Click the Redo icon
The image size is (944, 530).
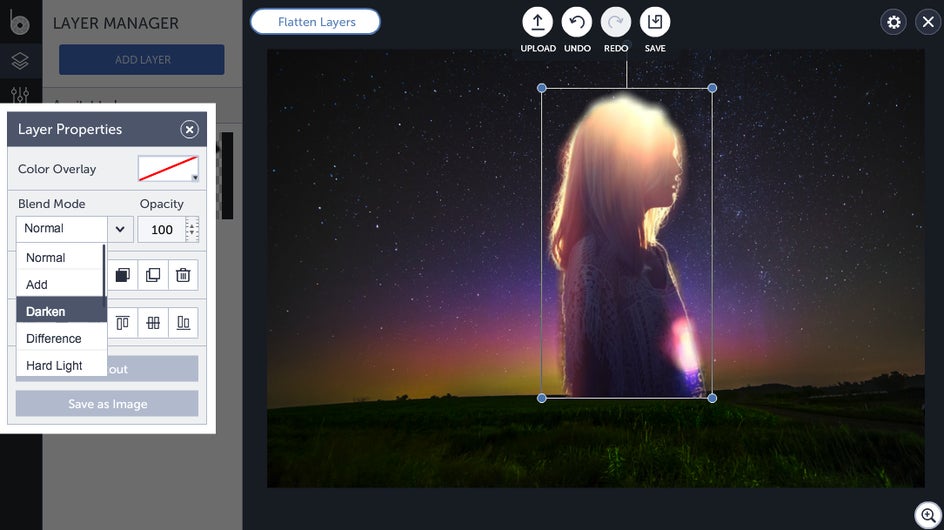point(616,22)
